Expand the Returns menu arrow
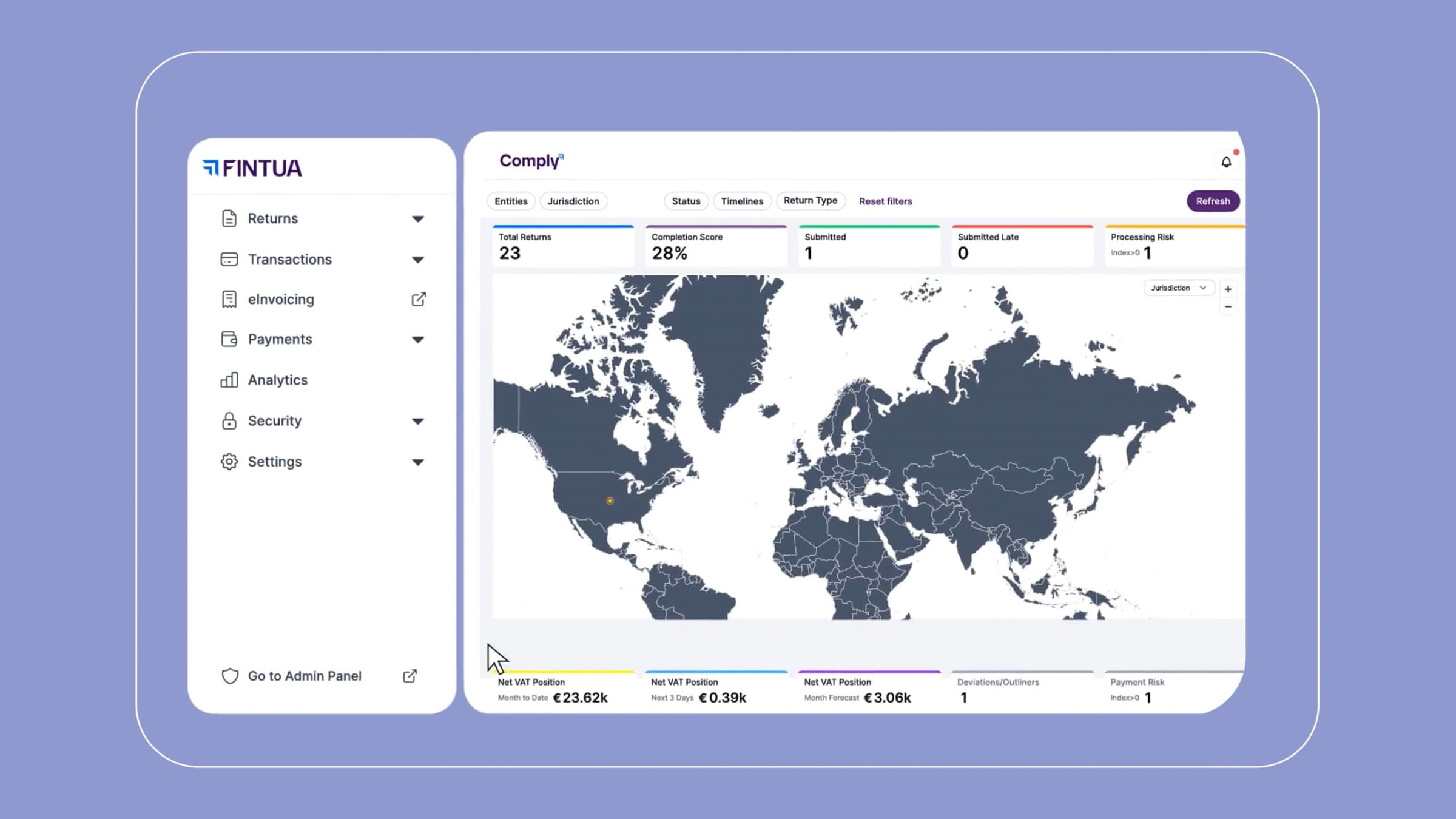The width and height of the screenshot is (1456, 819). pyautogui.click(x=418, y=219)
